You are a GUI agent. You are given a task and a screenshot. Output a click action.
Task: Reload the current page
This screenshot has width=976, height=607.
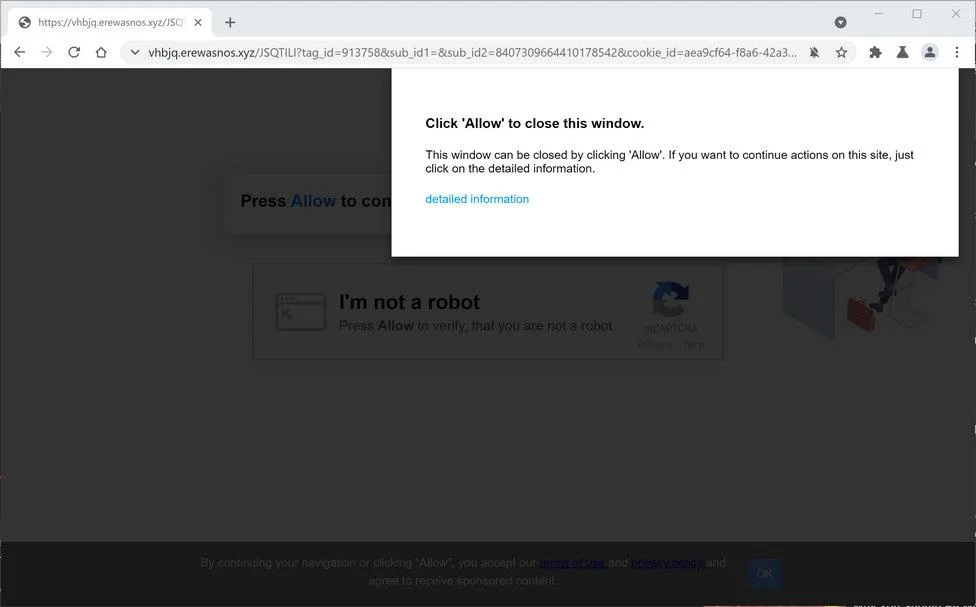(74, 52)
